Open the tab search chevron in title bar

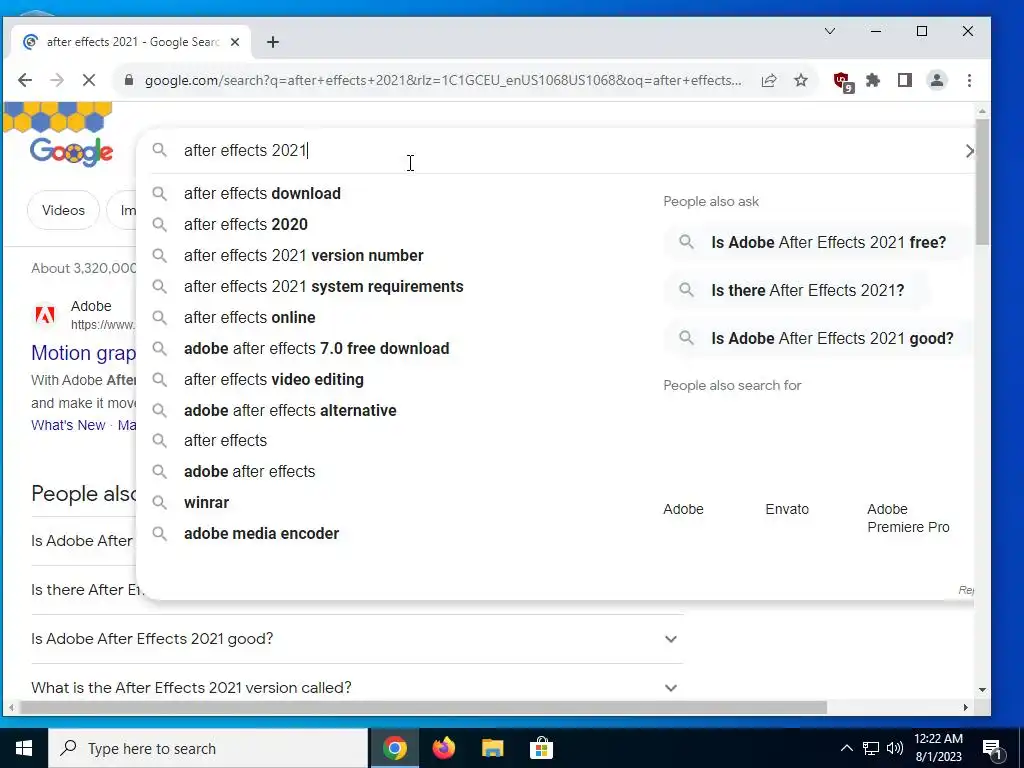point(830,31)
